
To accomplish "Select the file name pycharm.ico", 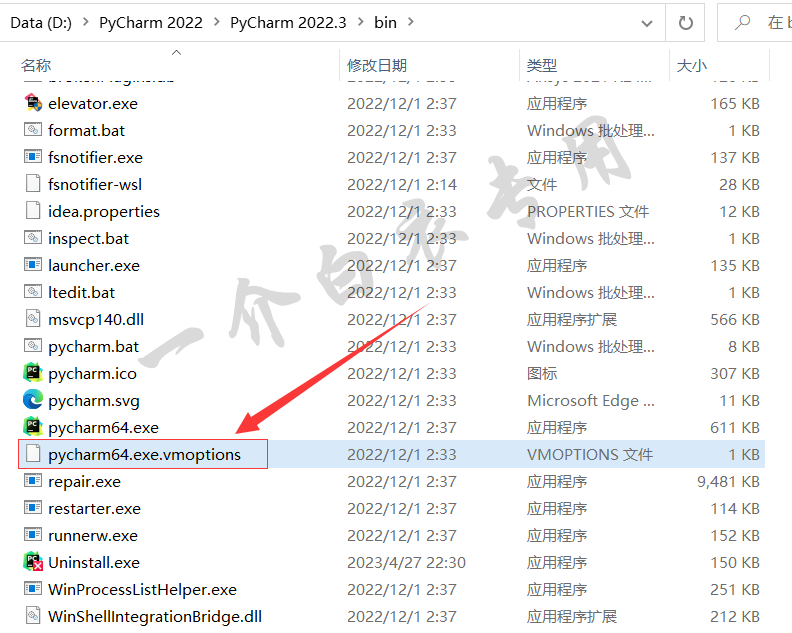I will click(92, 374).
